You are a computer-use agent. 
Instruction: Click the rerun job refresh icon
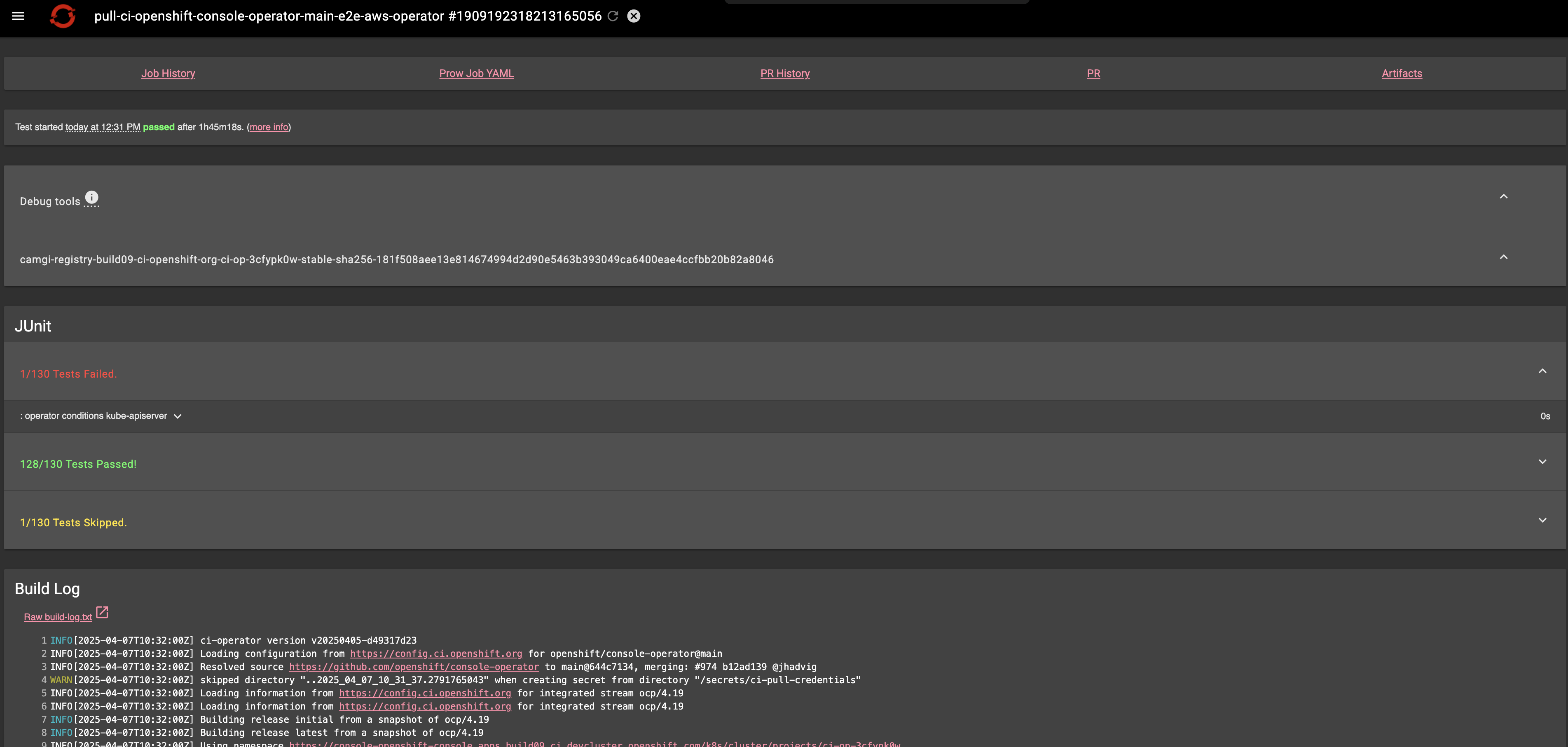613,16
